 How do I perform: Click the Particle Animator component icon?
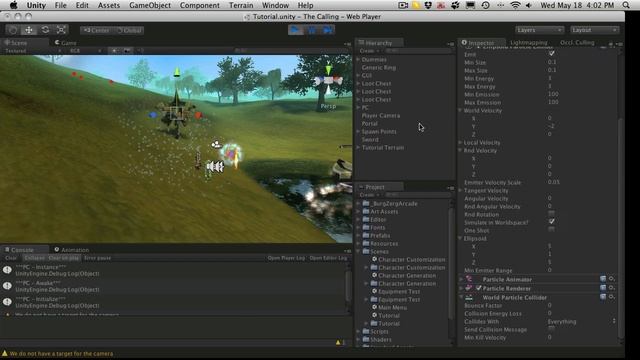[x=469, y=279]
